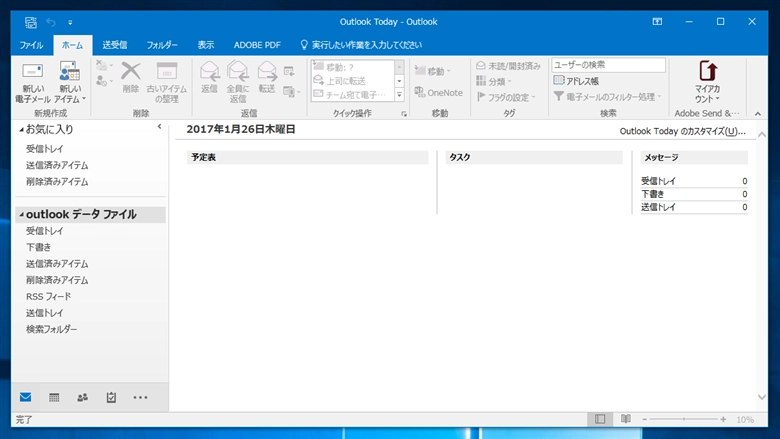The height and width of the screenshot is (439, 780).
Task: Open 送信トレイ in the メッセージ list
Action: click(658, 207)
